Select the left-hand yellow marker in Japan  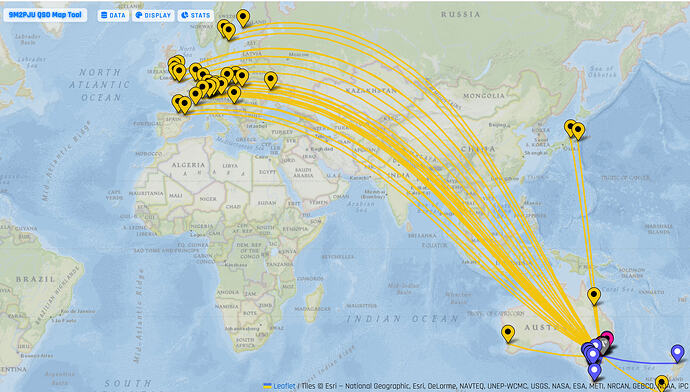coord(570,128)
